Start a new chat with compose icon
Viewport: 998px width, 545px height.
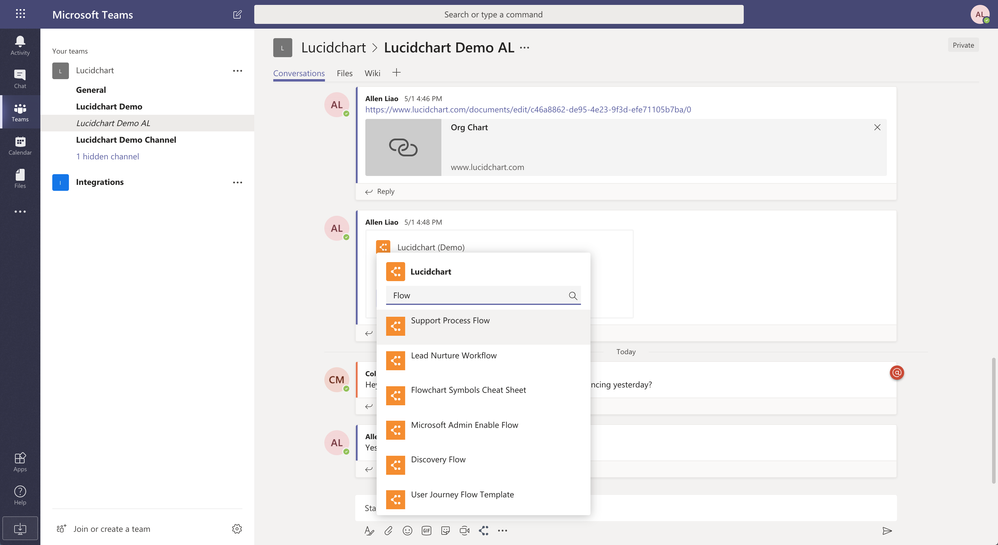pyautogui.click(x=237, y=14)
